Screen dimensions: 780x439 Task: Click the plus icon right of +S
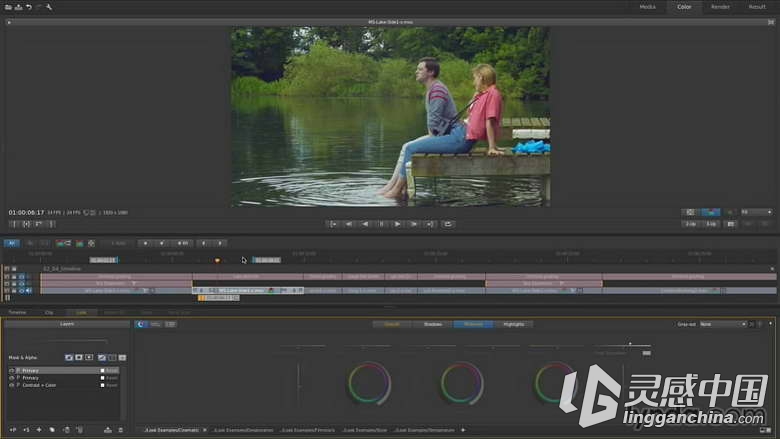tap(39, 430)
